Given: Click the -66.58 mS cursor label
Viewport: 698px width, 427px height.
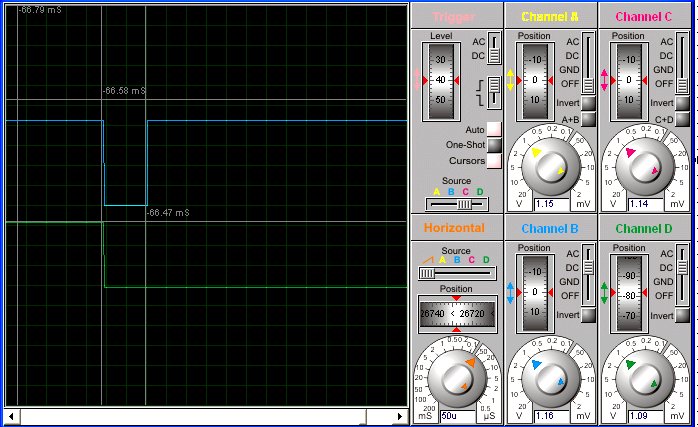Looking at the screenshot, I should tap(125, 91).
